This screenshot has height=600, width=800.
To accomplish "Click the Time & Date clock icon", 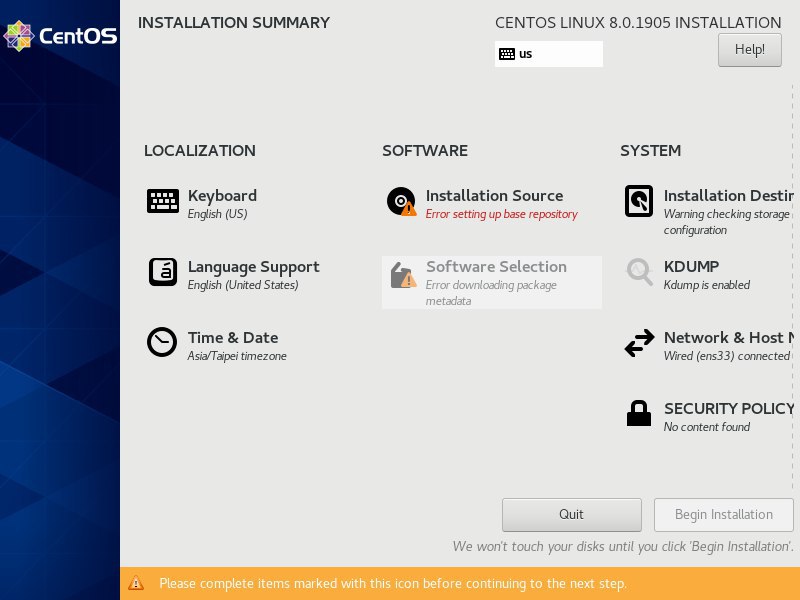I will pyautogui.click(x=162, y=342).
